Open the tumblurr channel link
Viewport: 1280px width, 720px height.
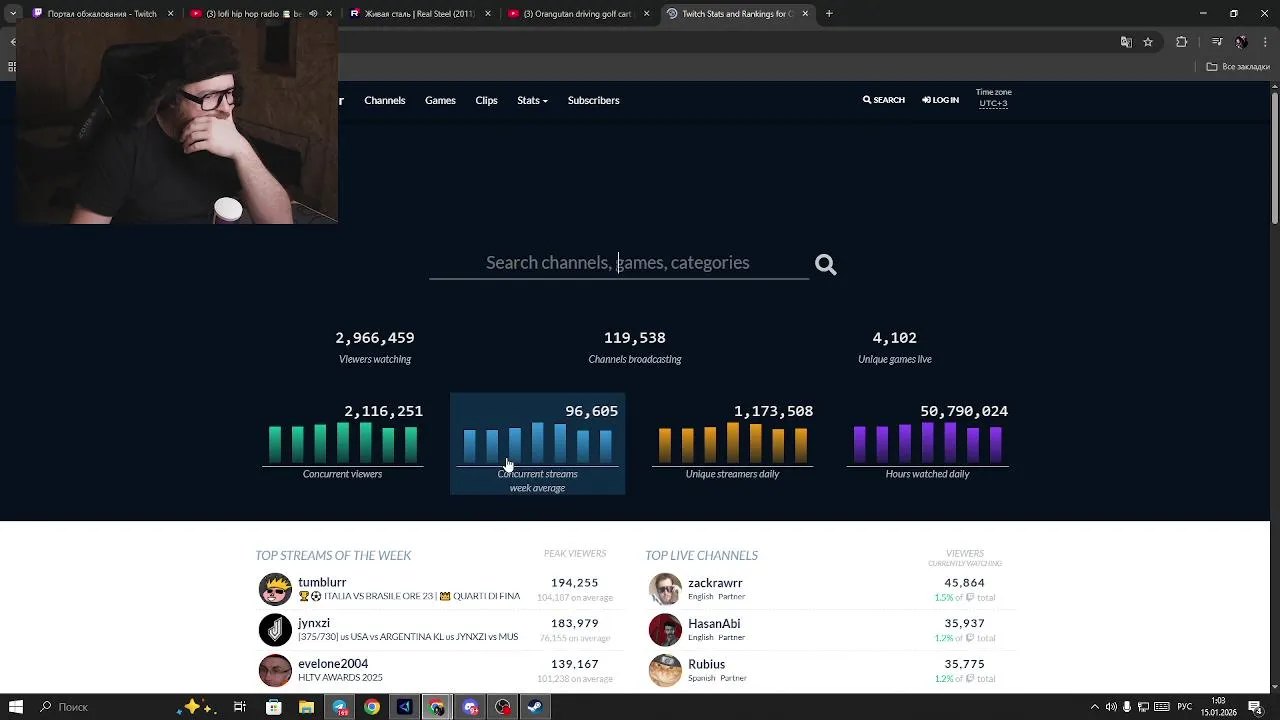tap(322, 582)
